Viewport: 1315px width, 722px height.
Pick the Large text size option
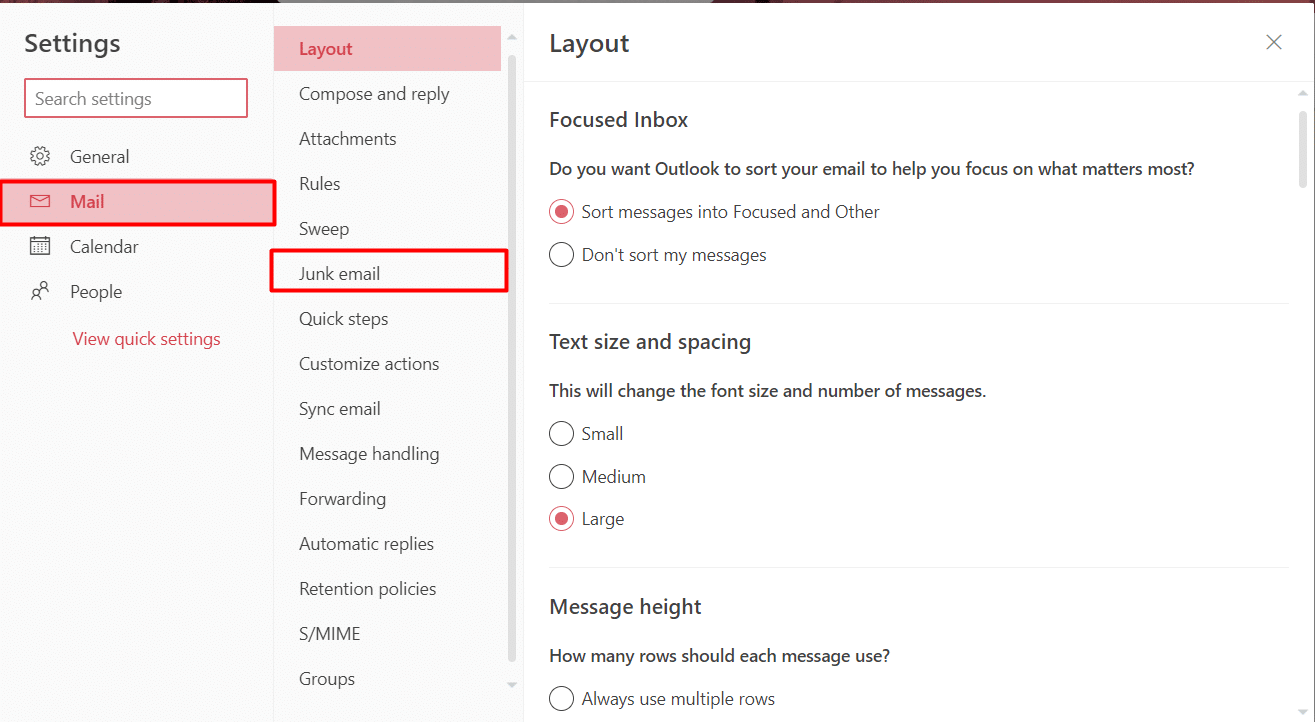[x=562, y=520]
